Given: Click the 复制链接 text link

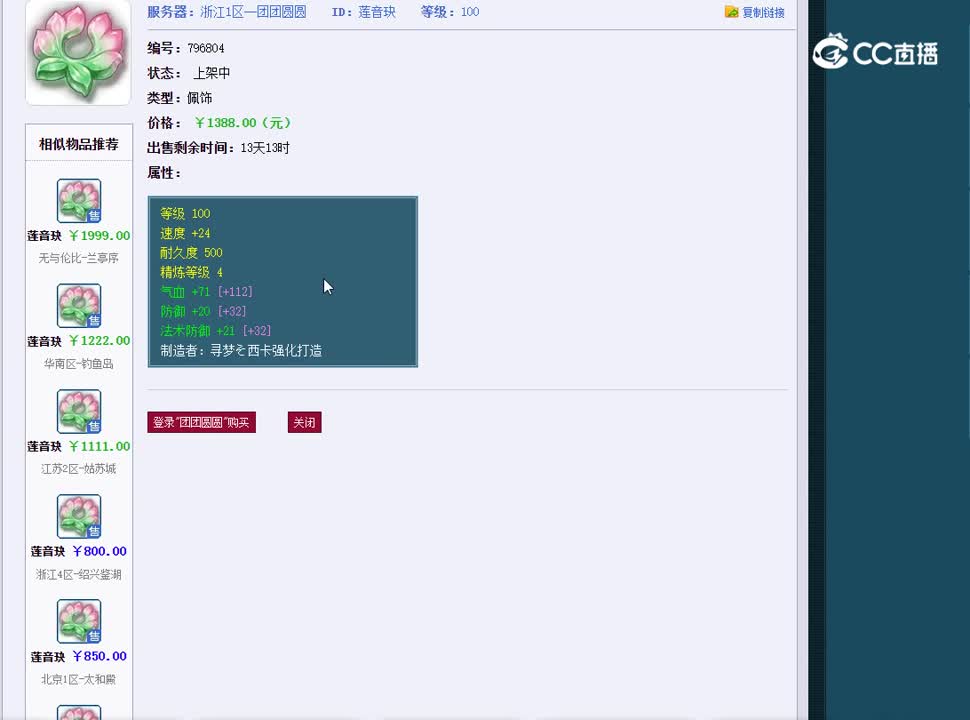Looking at the screenshot, I should [x=763, y=12].
